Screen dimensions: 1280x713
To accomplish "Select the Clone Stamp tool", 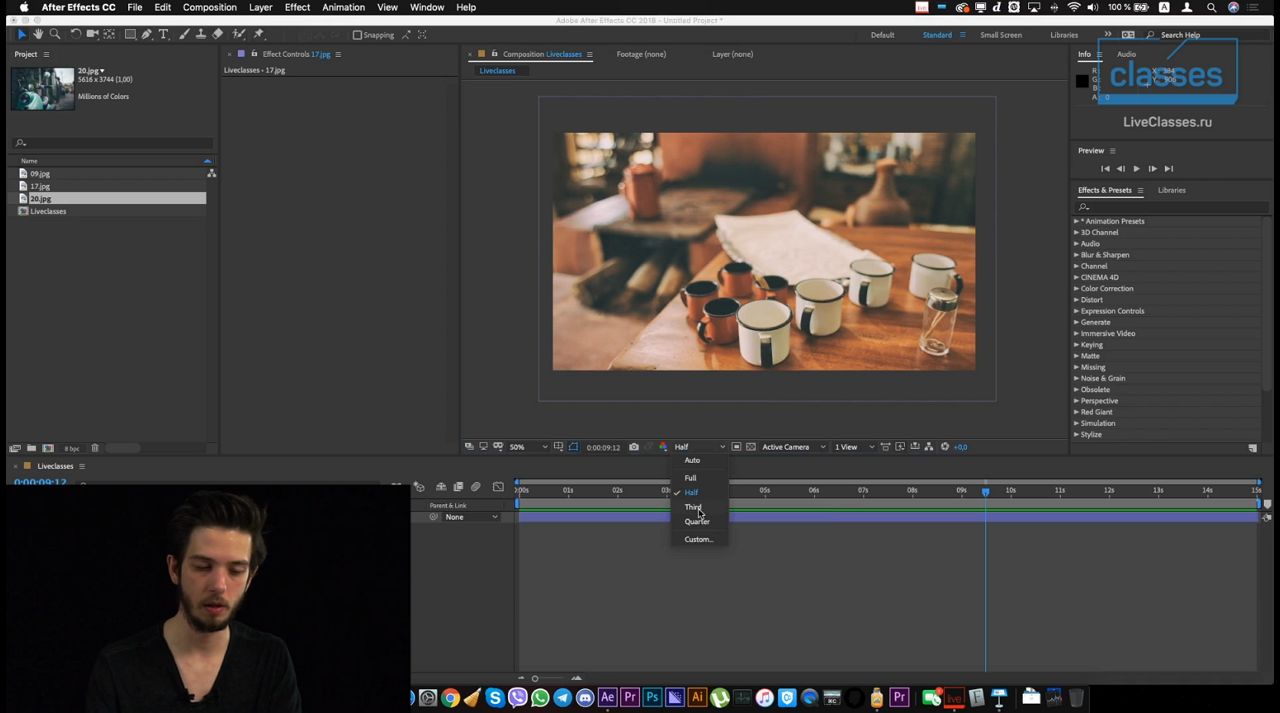I will coord(202,34).
